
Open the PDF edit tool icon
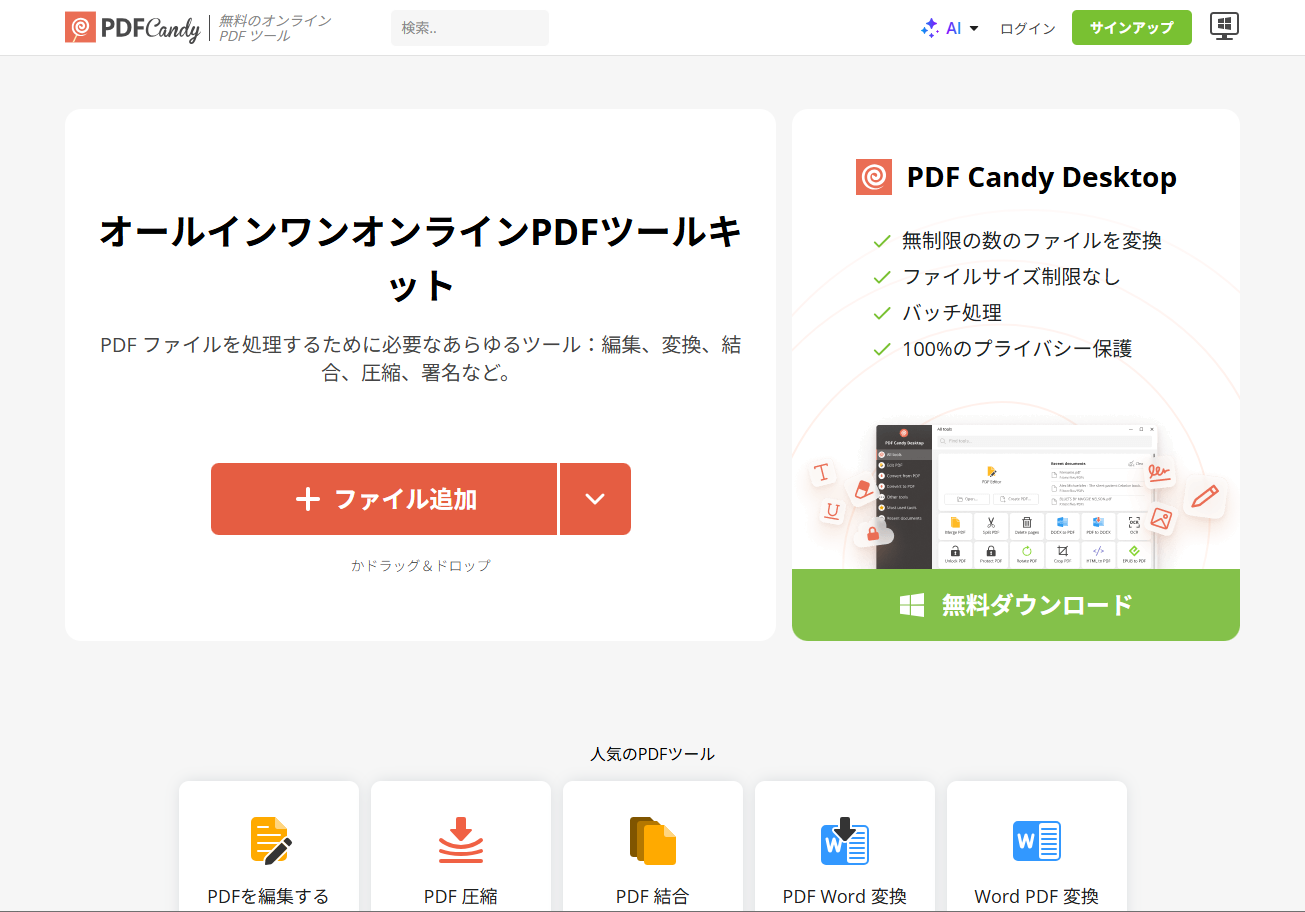tap(268, 841)
